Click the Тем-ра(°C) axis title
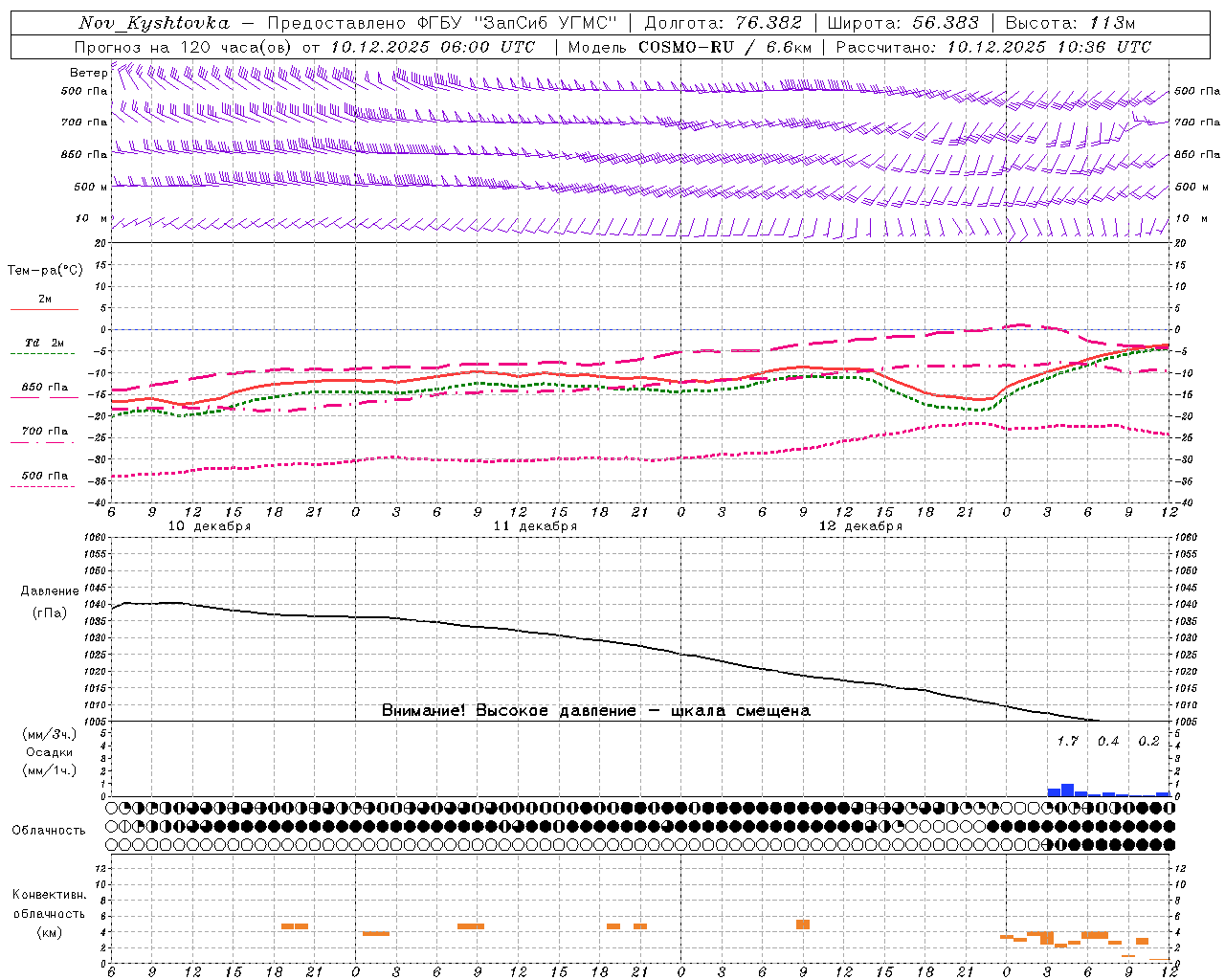1225x980 pixels. pyautogui.click(x=45, y=271)
